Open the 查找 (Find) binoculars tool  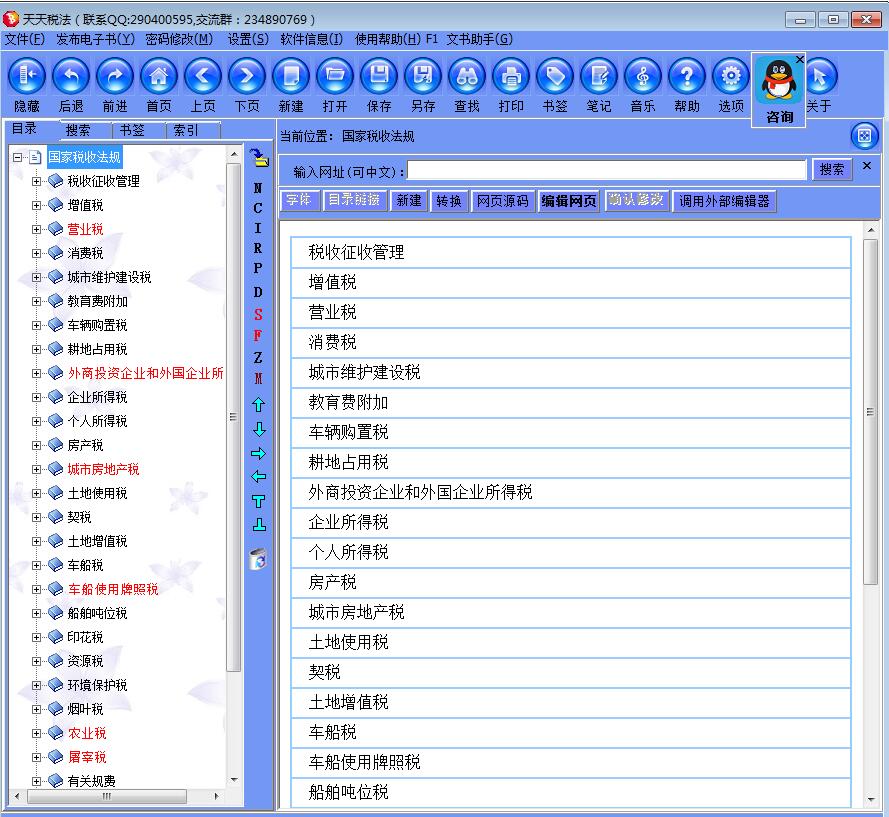pos(467,77)
